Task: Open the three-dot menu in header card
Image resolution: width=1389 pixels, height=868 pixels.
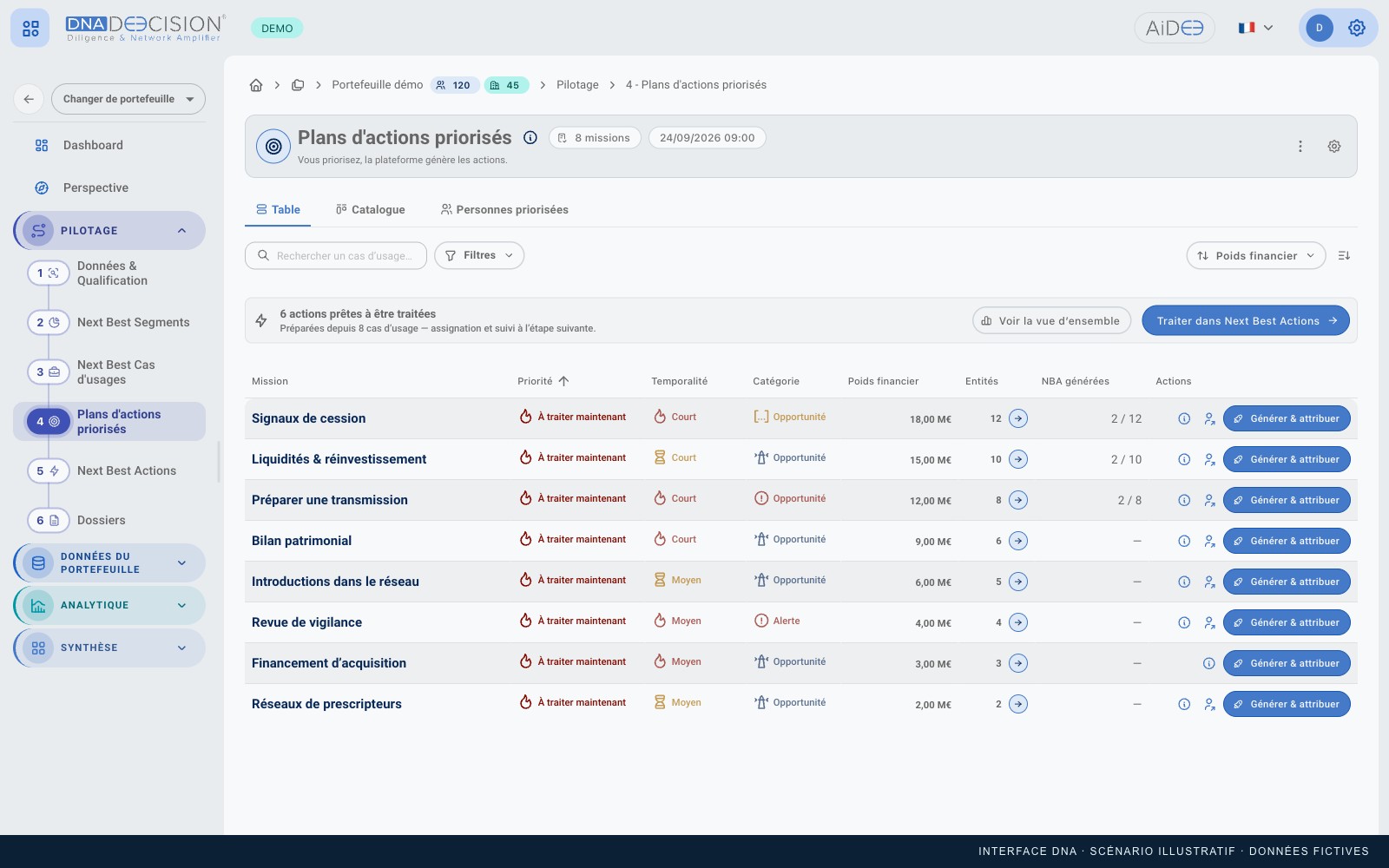Action: coord(1300,147)
